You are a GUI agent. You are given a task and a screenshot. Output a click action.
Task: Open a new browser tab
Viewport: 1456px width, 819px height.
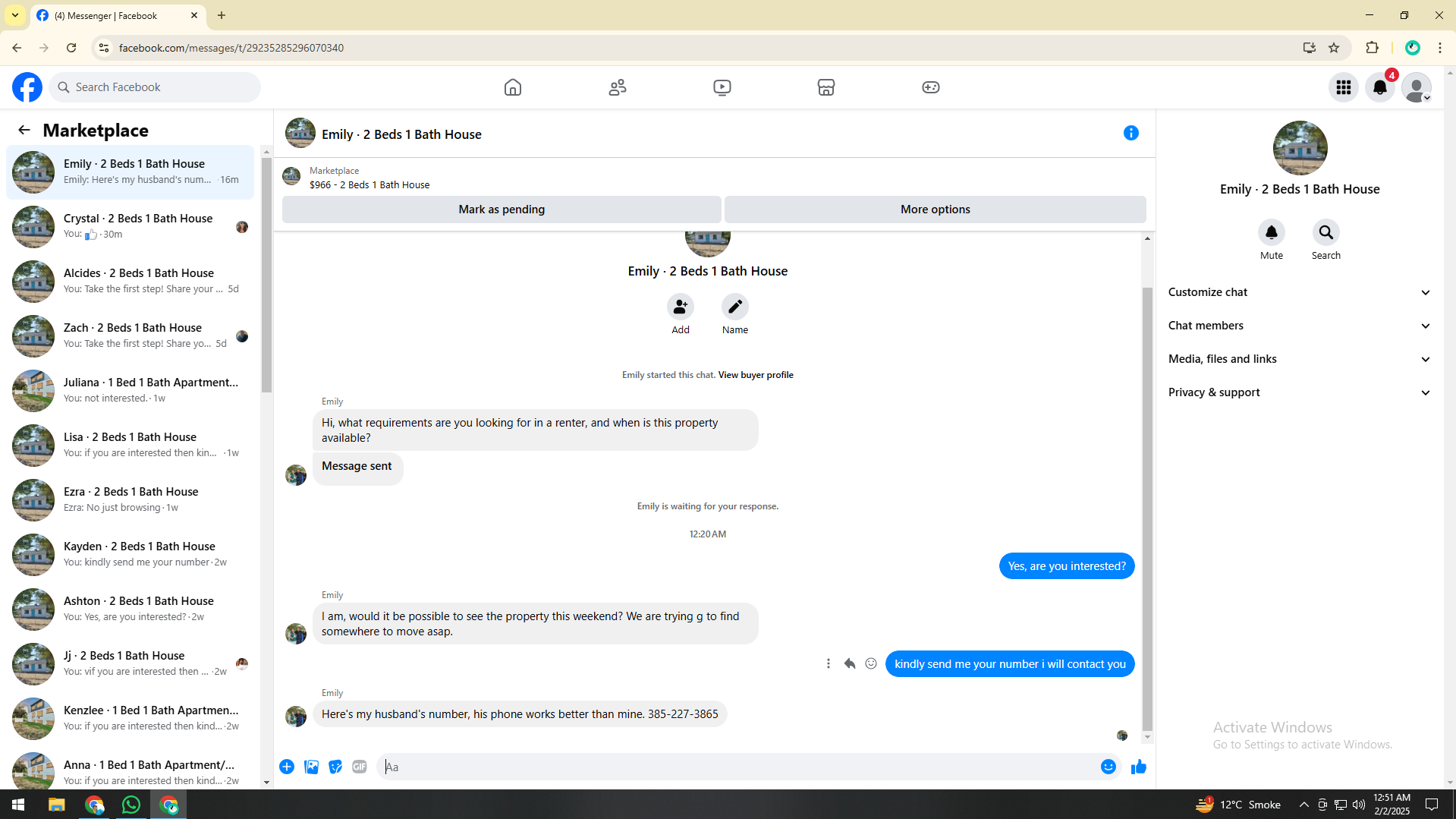click(222, 15)
